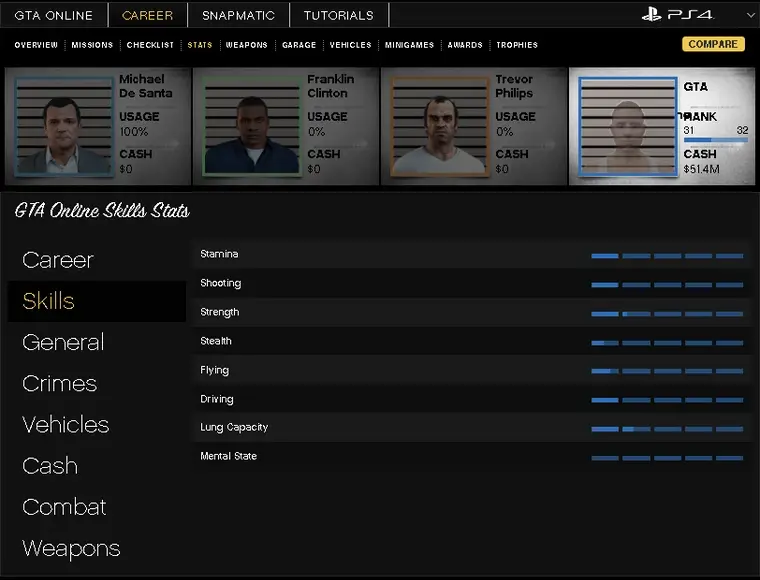The height and width of the screenshot is (580, 760).
Task: Open the MISSIONS submenu link
Action: (92, 45)
